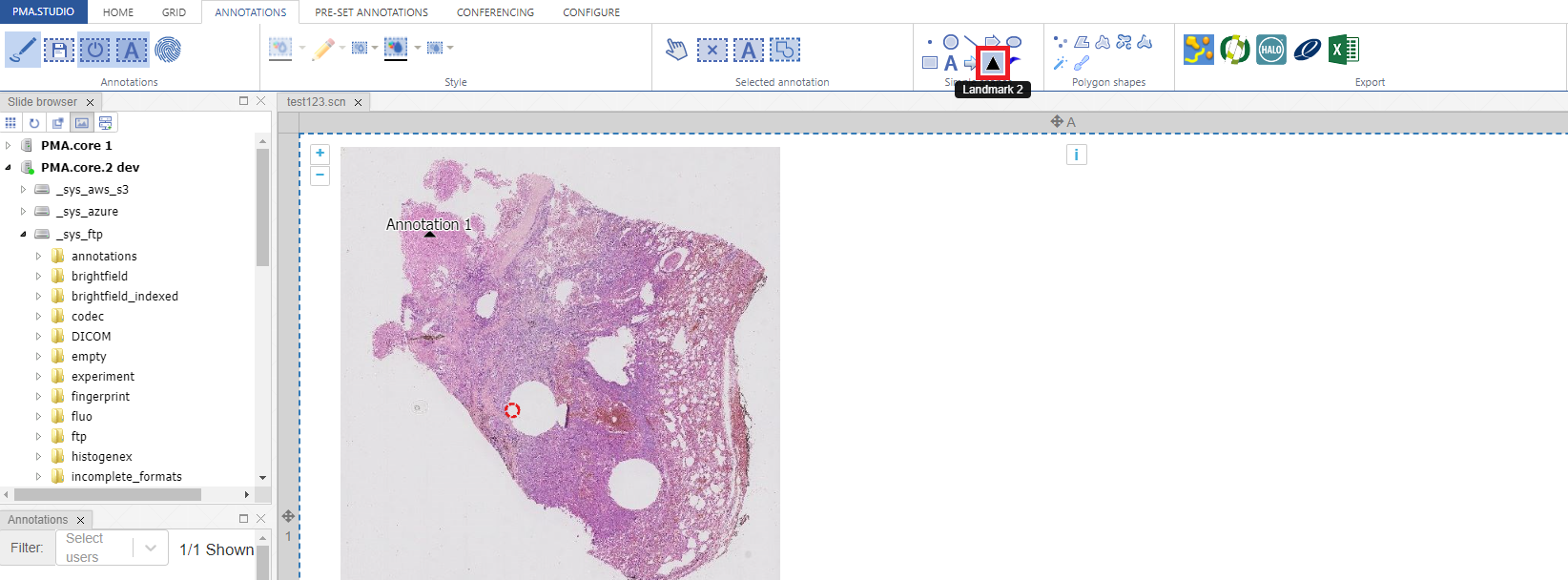Toggle thumbnail preview in slide browser
This screenshot has width=1568, height=580.
82,123
